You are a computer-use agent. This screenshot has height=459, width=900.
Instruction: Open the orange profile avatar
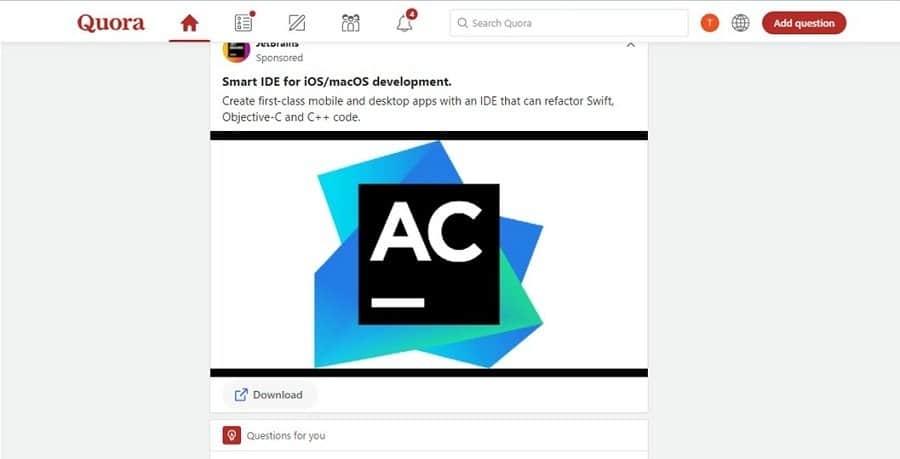[710, 23]
